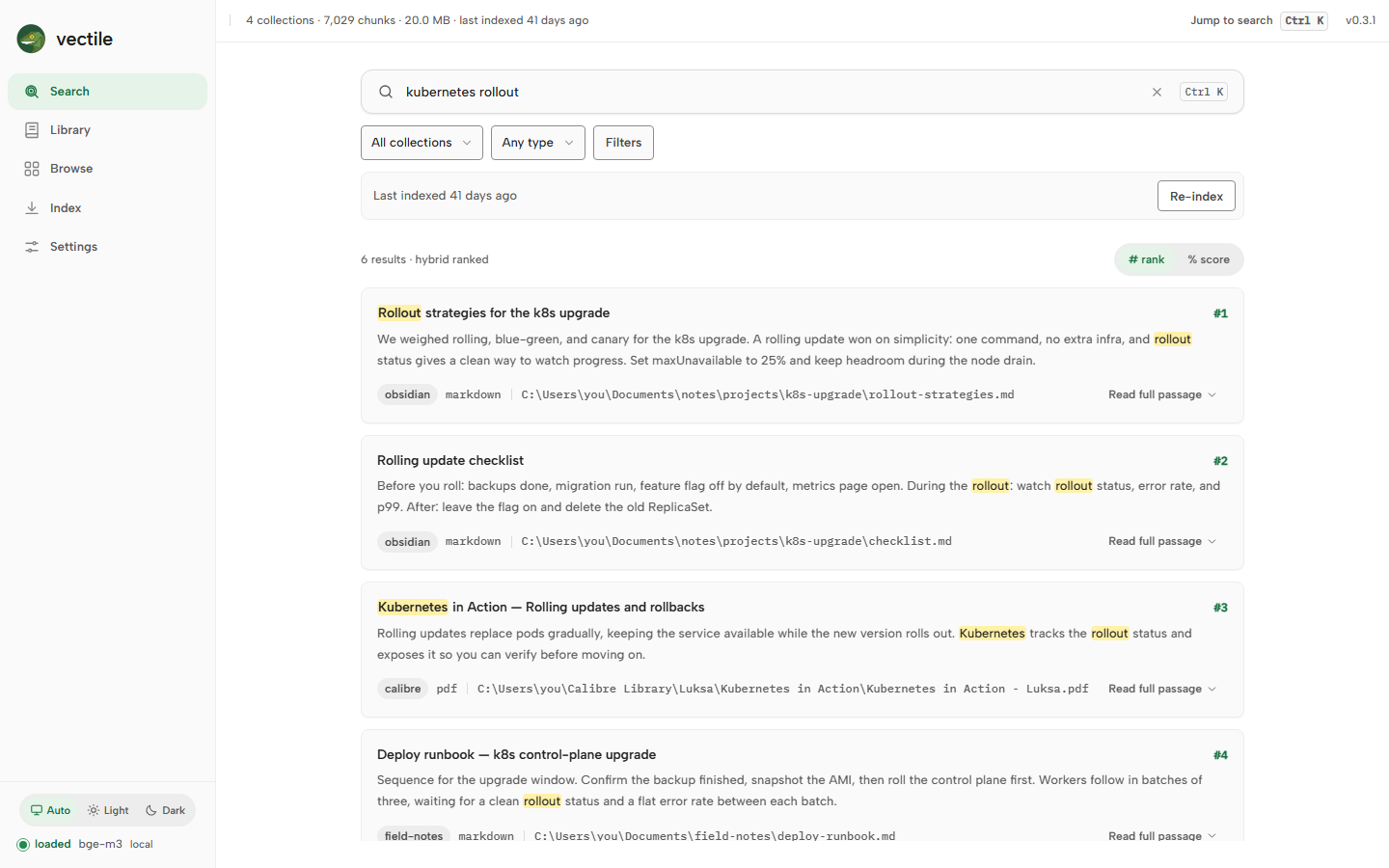
Task: Open the All collections dropdown
Action: tap(422, 143)
